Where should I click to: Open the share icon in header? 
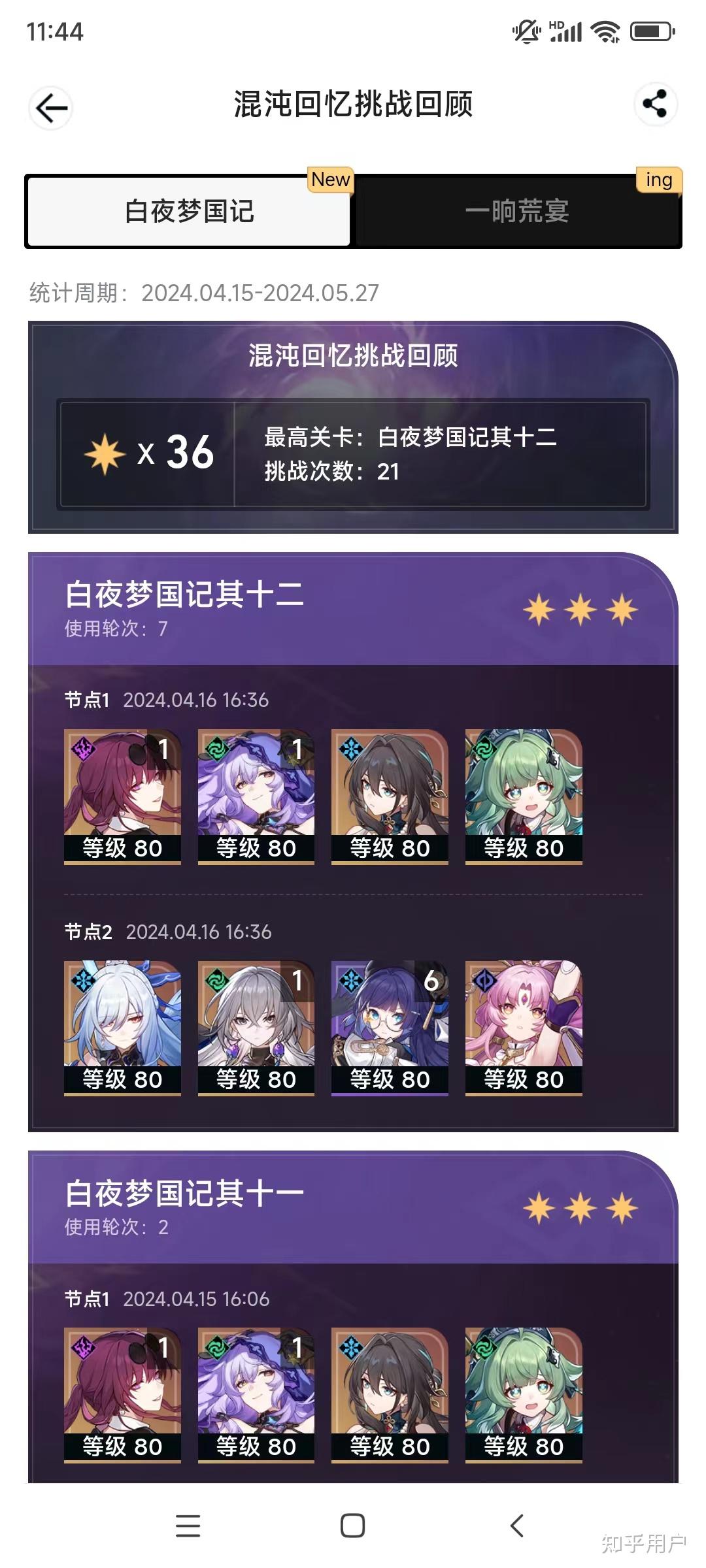coord(655,104)
